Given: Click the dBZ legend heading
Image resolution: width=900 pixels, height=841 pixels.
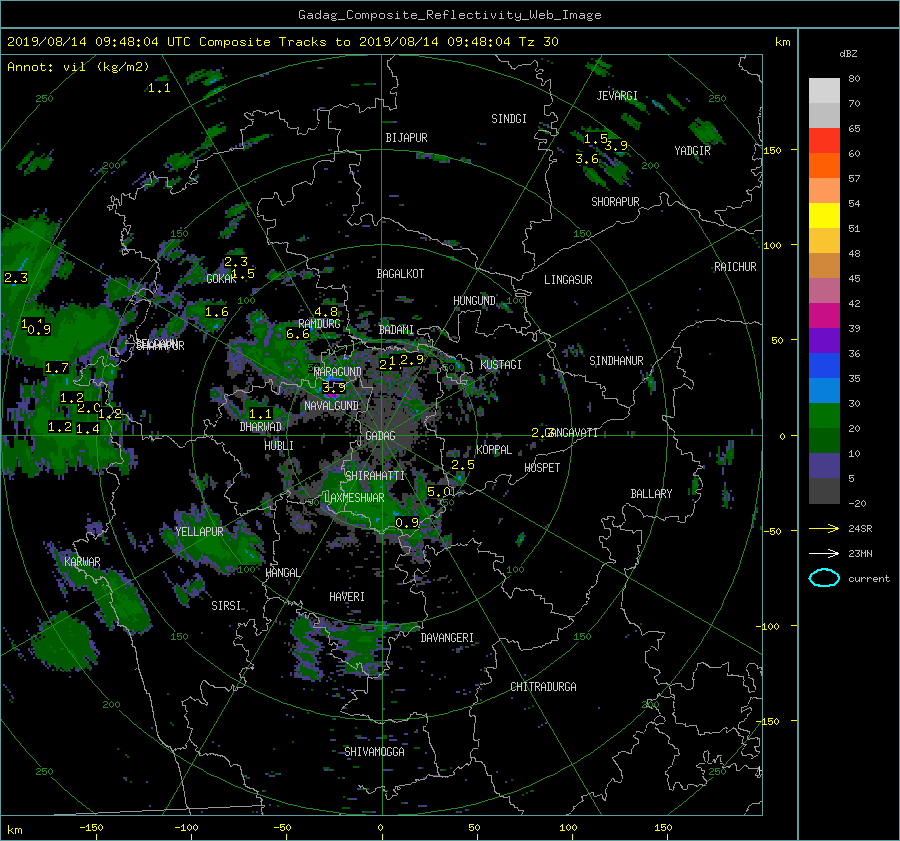Looking at the screenshot, I should click(x=848, y=54).
